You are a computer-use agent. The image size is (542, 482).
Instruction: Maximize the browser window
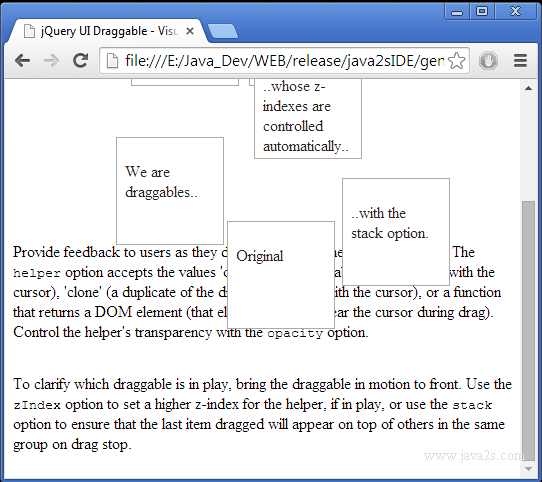point(482,12)
